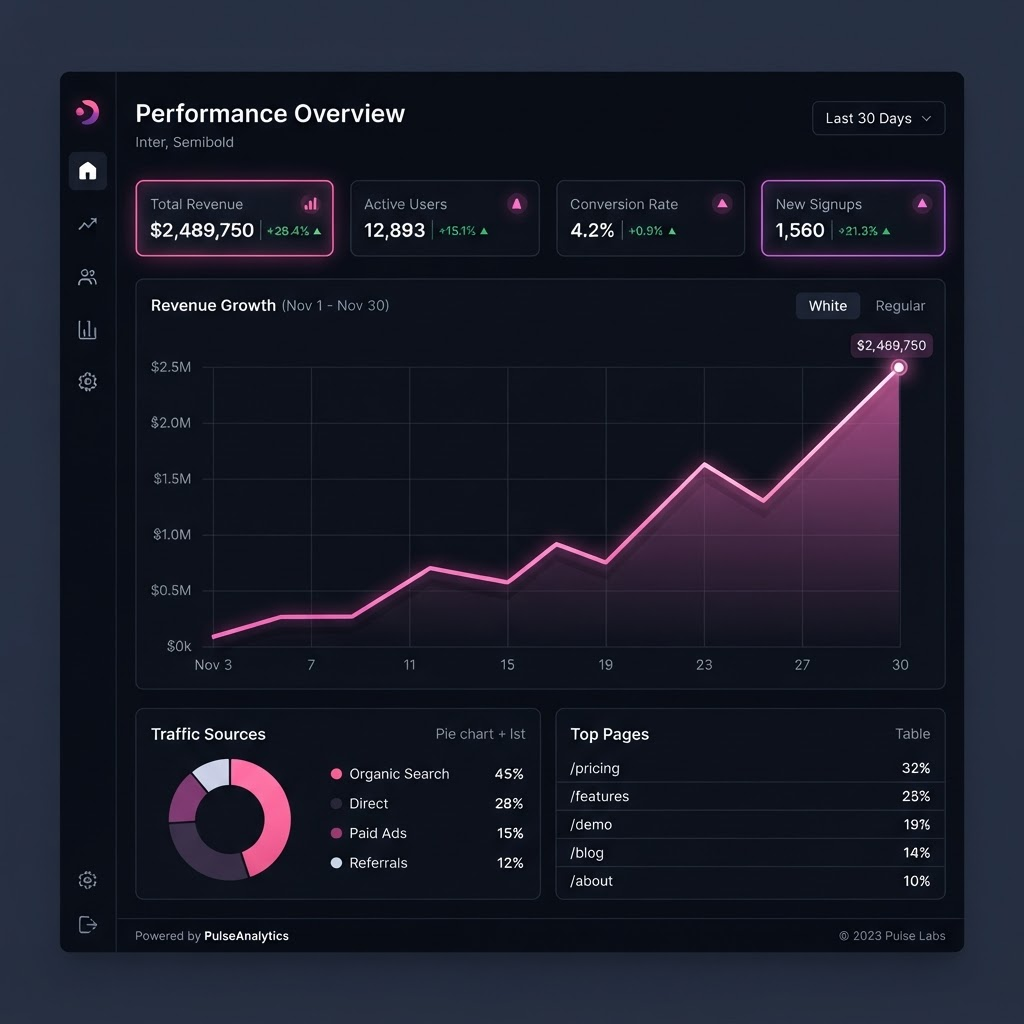Click the Table label in Top Pages
This screenshot has width=1024, height=1024.
tap(912, 734)
